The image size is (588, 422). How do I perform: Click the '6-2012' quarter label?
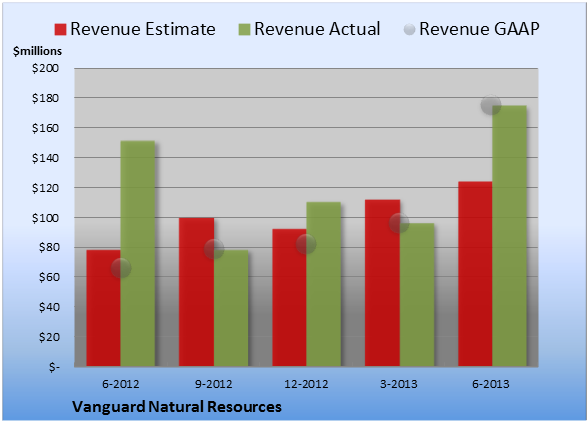pyautogui.click(x=121, y=384)
